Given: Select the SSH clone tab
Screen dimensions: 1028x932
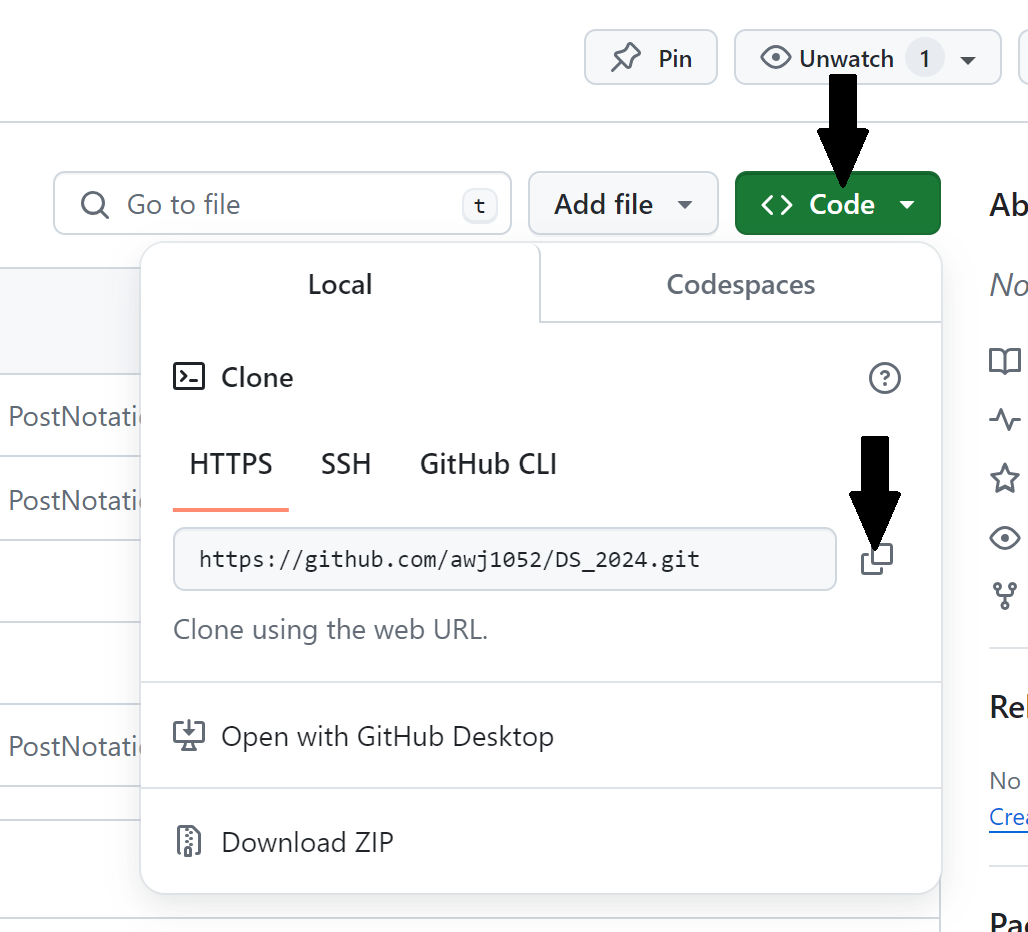Looking at the screenshot, I should [x=346, y=464].
